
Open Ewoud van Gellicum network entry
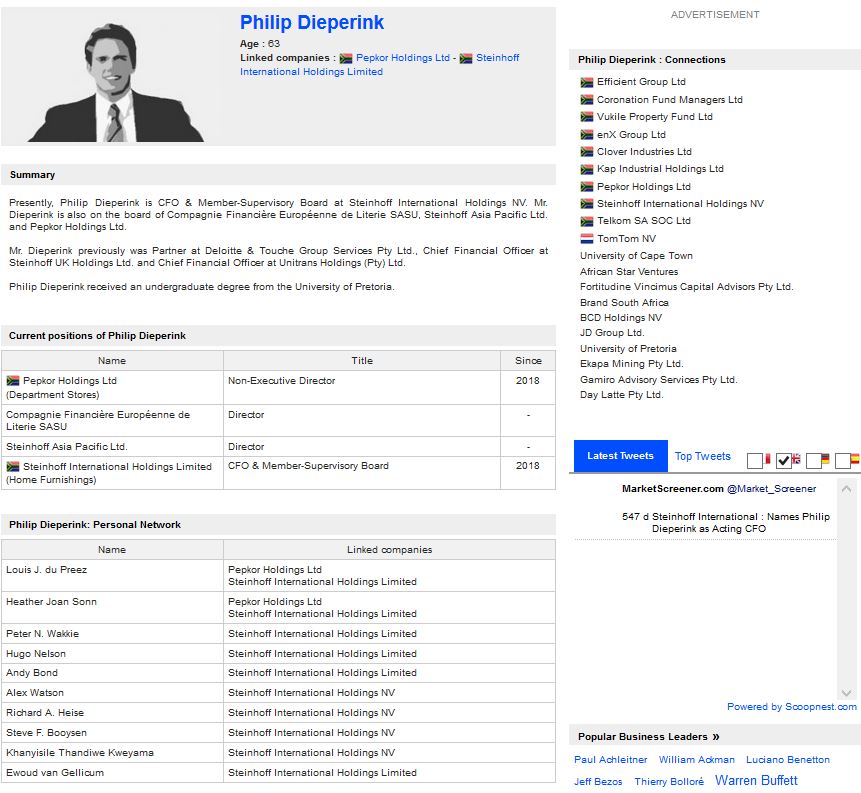click(55, 773)
